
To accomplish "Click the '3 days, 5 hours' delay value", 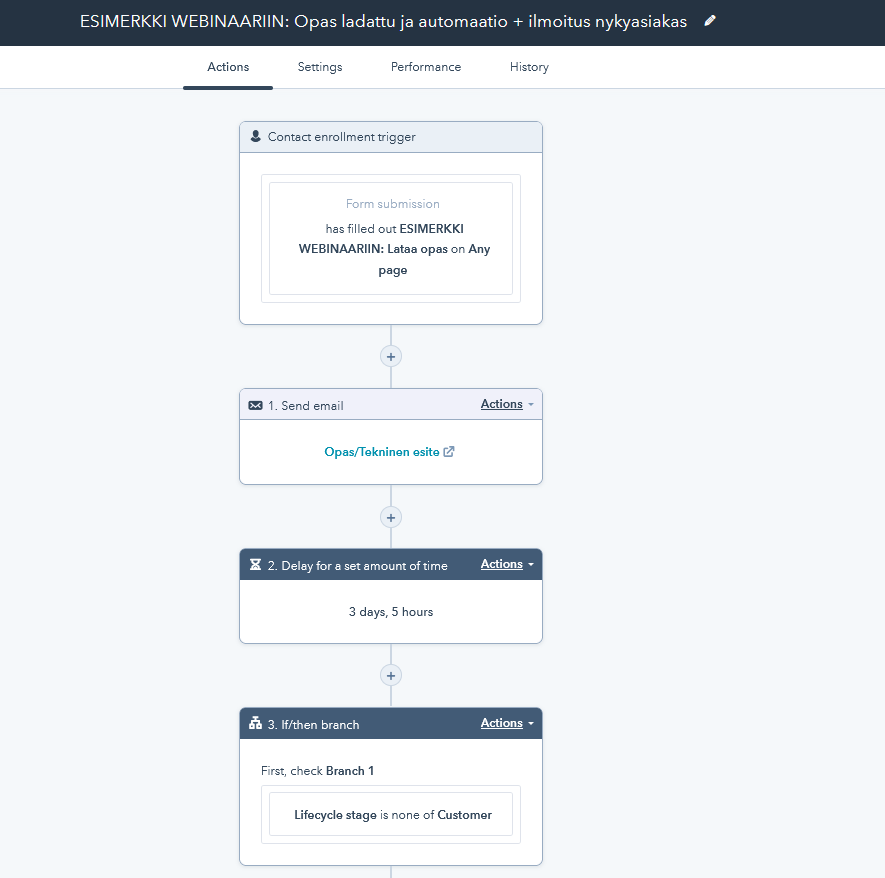I will 391,612.
